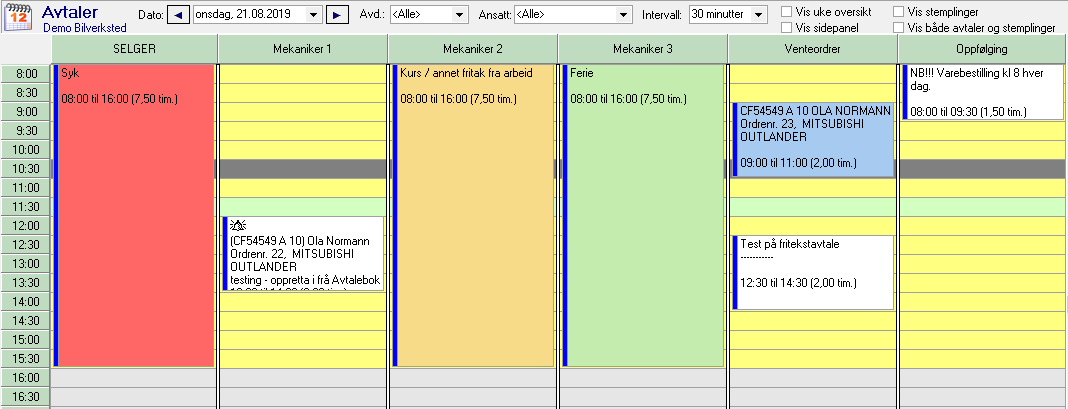Select the red Syk appointment block

[134, 215]
